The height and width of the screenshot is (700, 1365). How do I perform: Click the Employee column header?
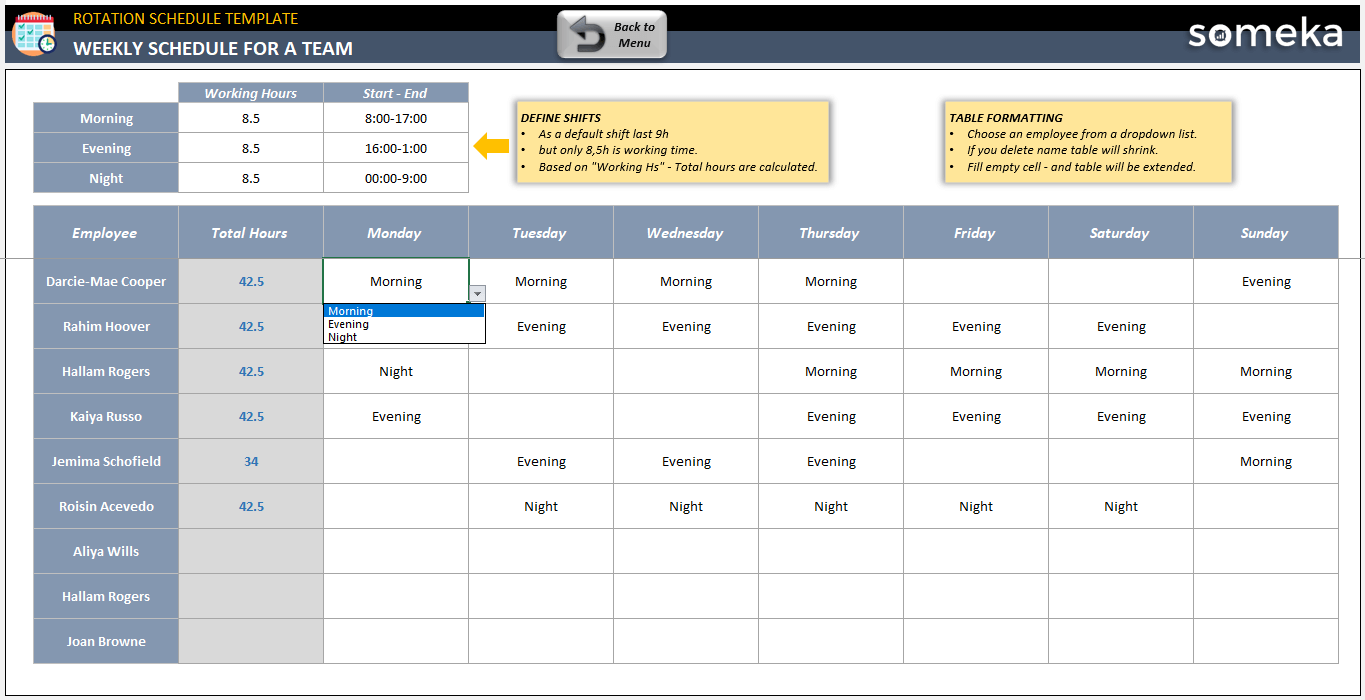tap(106, 232)
